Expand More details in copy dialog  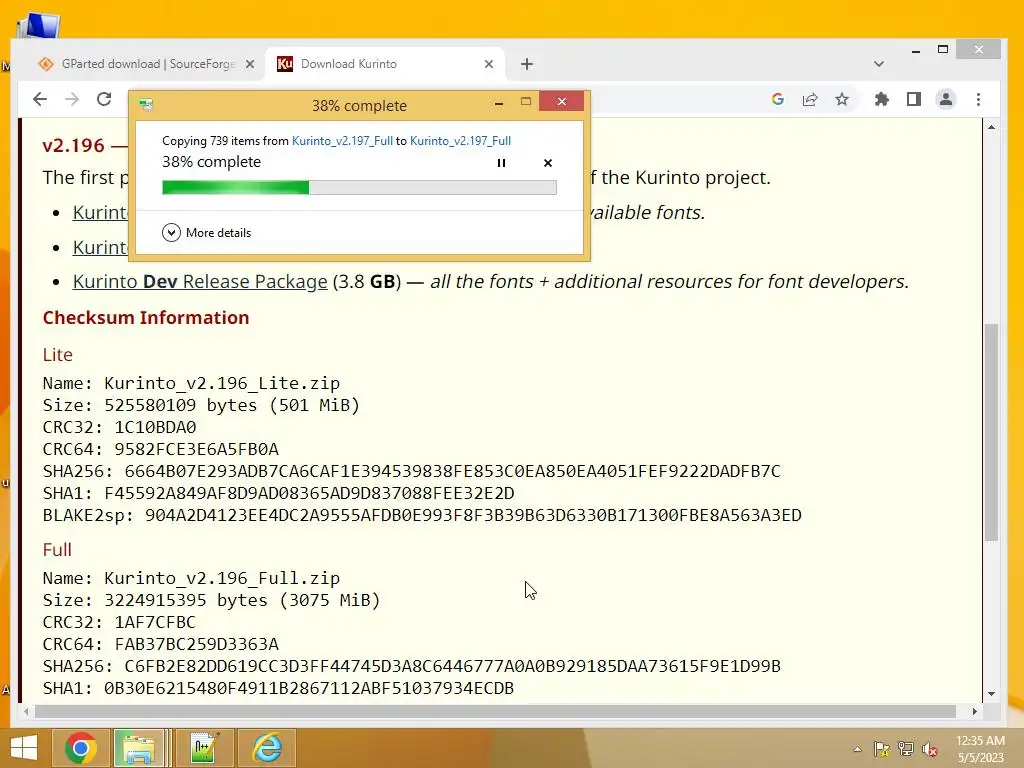[206, 232]
